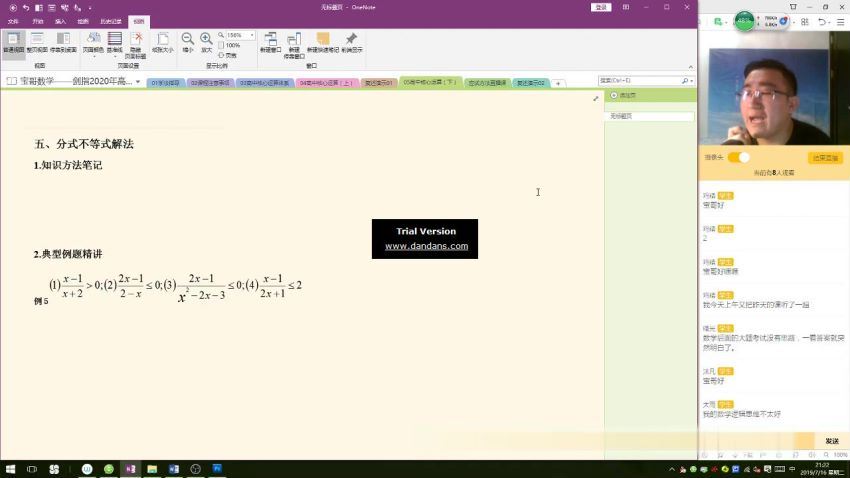Click the green circular network speed widget

[x=744, y=21]
